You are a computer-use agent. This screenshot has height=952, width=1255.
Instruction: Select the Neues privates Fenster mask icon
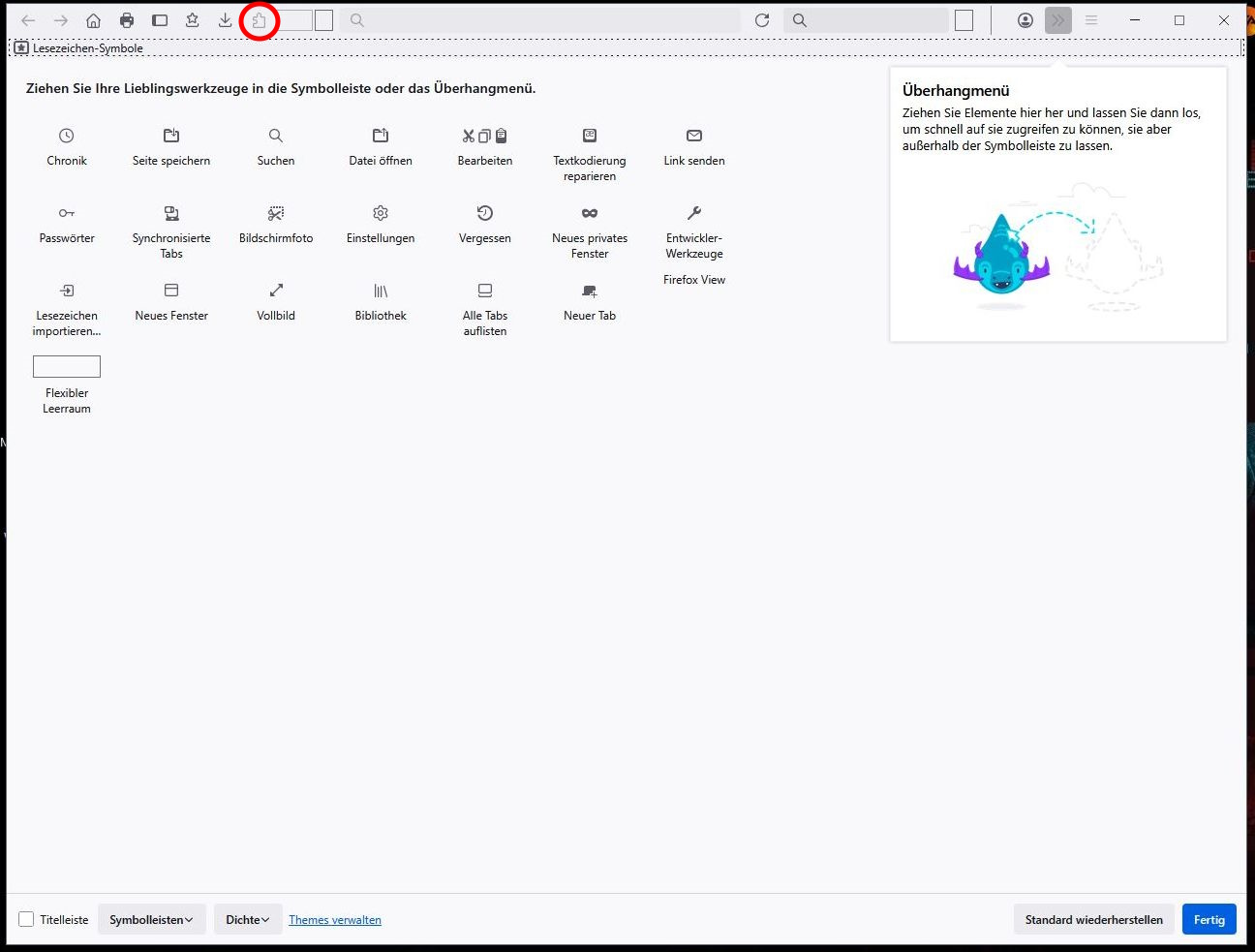(x=590, y=213)
